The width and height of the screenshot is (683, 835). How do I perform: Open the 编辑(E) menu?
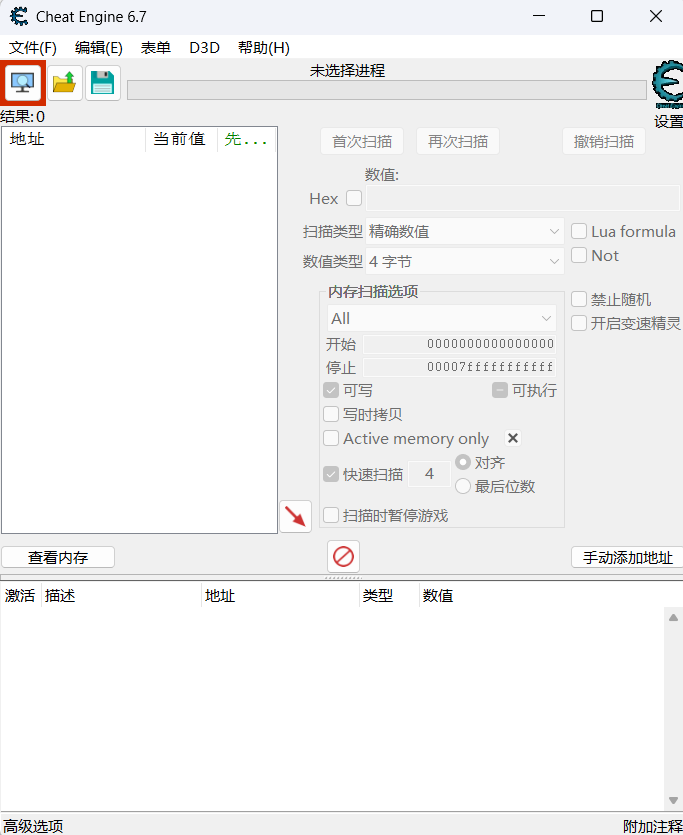point(99,48)
